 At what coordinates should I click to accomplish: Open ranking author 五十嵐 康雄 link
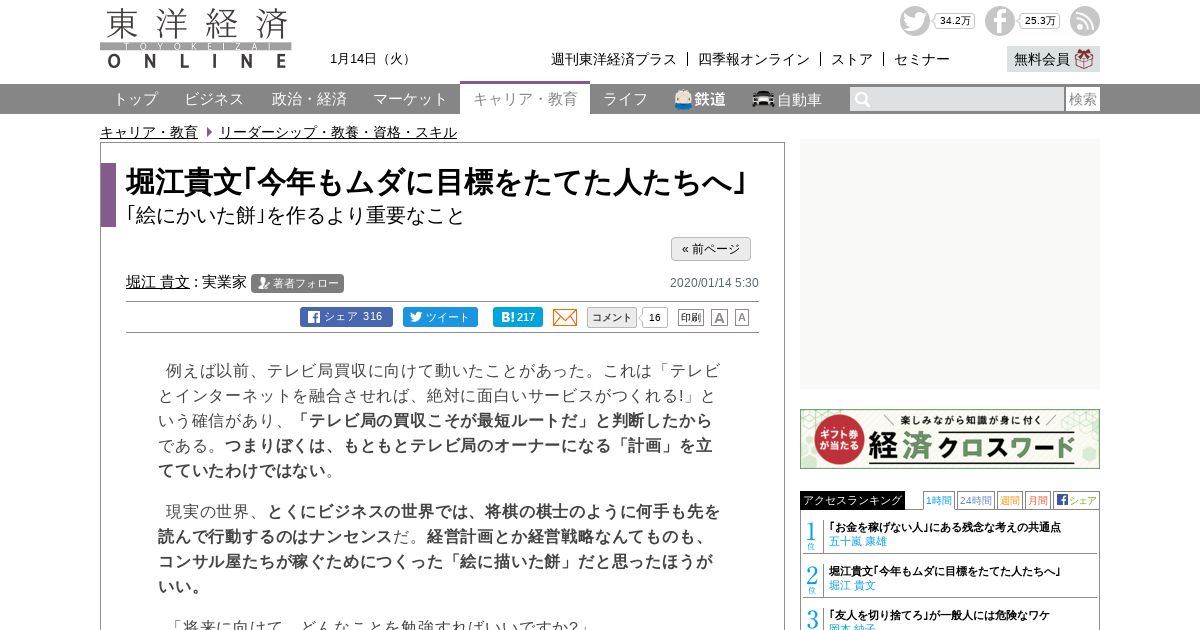click(x=858, y=541)
